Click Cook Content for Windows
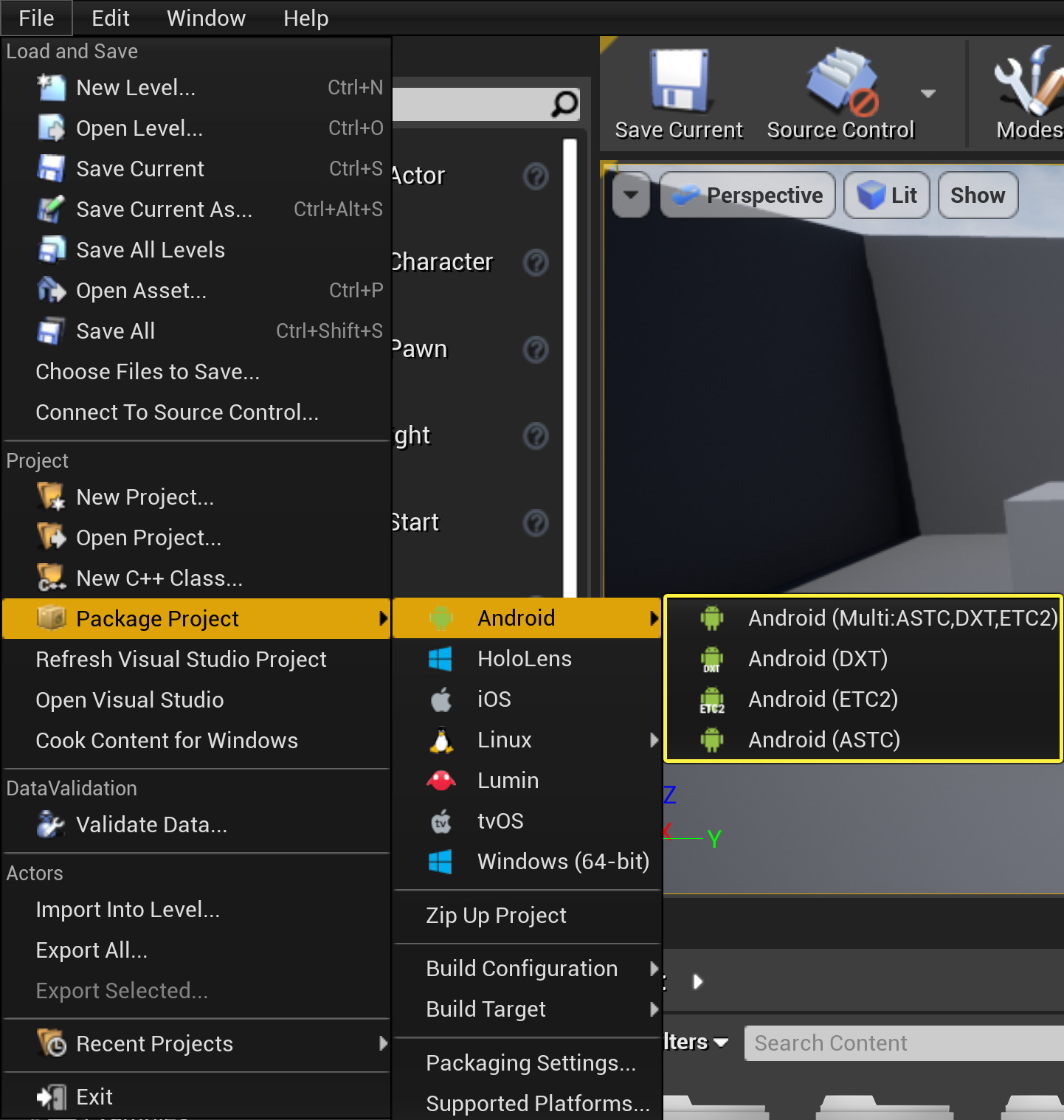The width and height of the screenshot is (1064, 1120). (x=167, y=740)
